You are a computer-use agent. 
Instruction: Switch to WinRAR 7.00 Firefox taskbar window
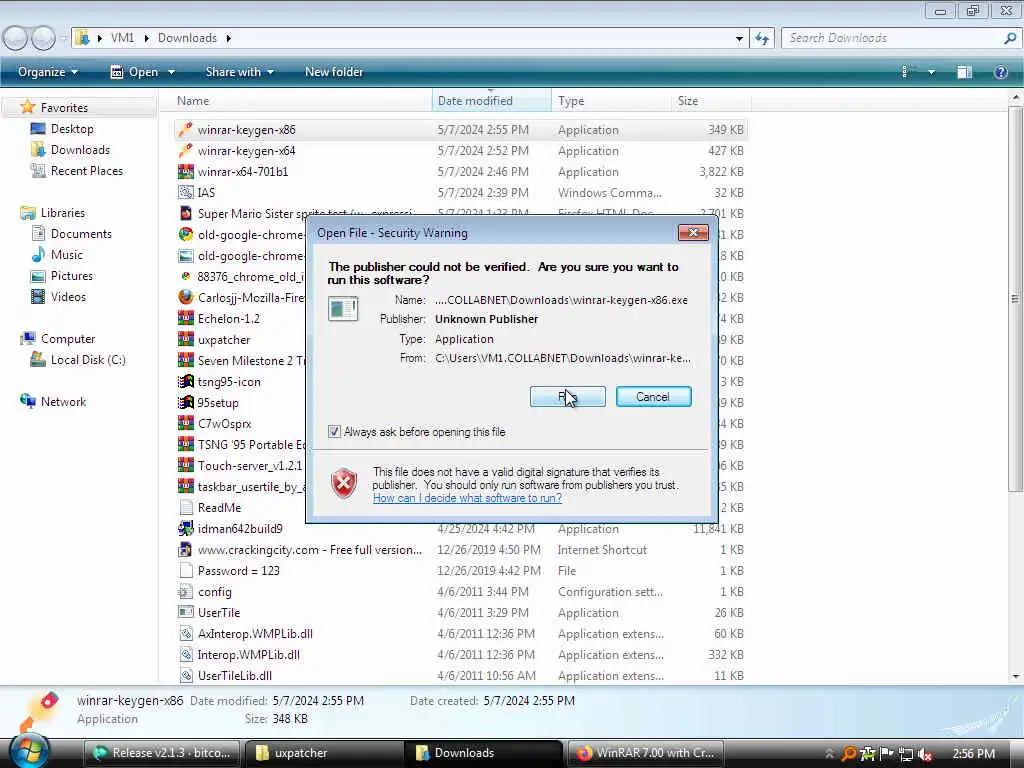[645, 753]
